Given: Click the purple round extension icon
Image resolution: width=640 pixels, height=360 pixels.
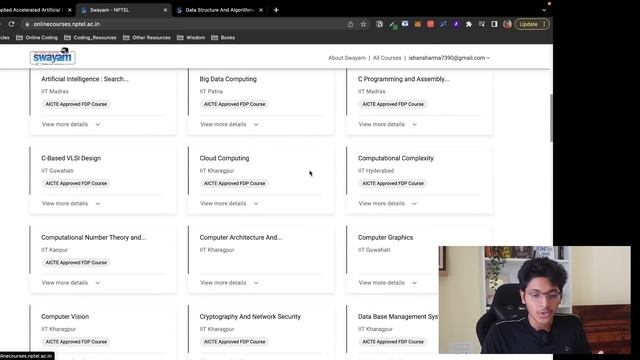Looking at the screenshot, I should pos(456,24).
